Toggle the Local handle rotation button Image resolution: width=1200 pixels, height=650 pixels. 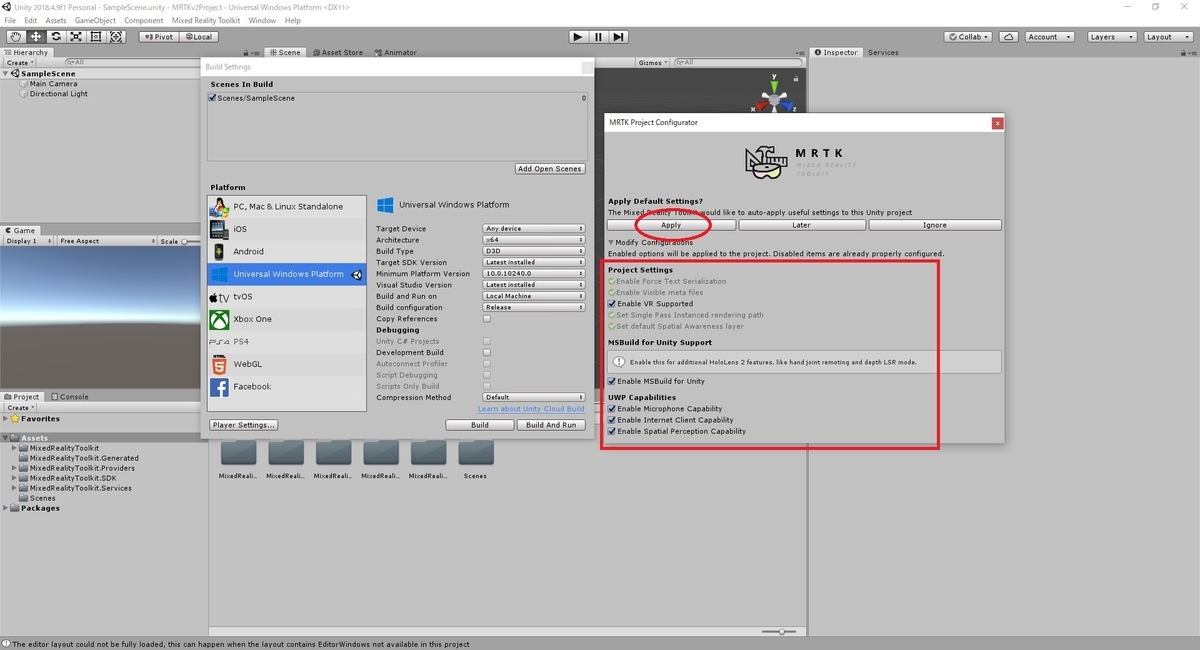click(x=198, y=37)
